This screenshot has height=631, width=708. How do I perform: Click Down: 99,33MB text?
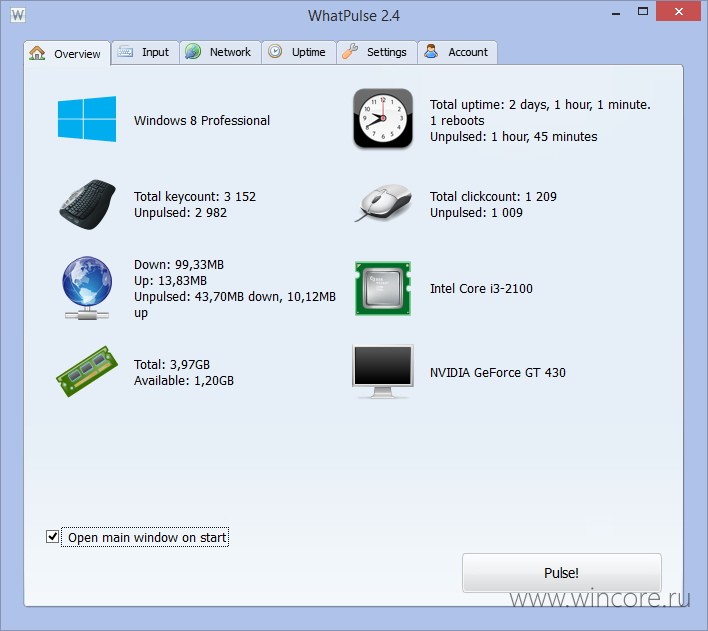click(179, 265)
